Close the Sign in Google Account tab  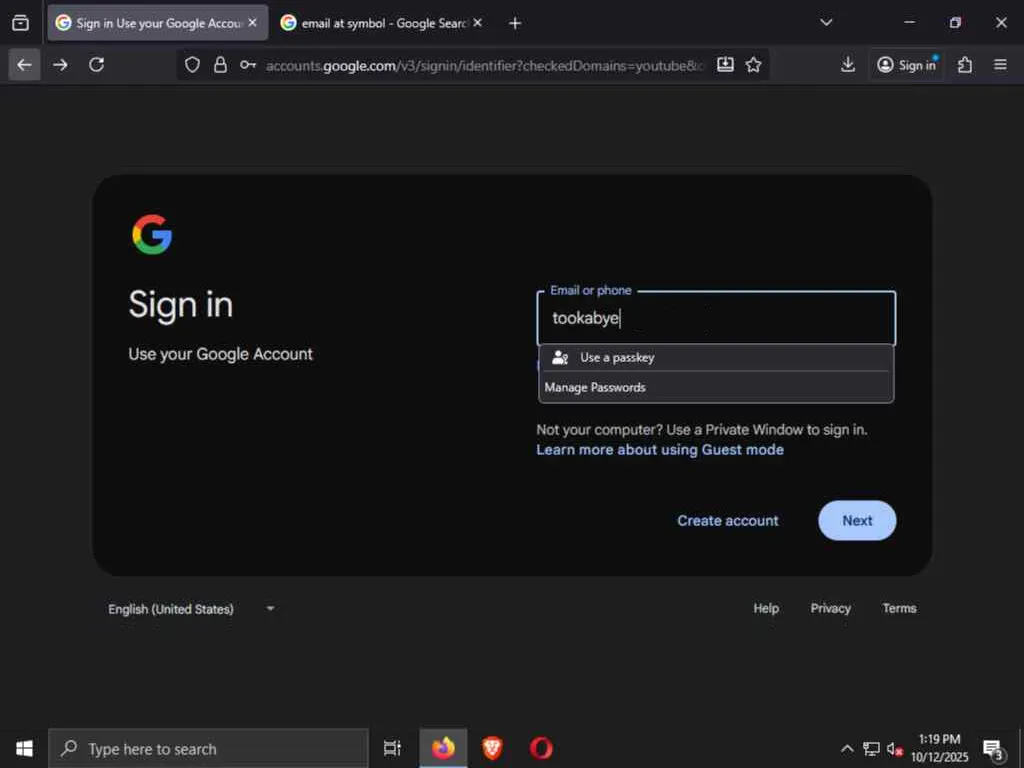(x=253, y=23)
